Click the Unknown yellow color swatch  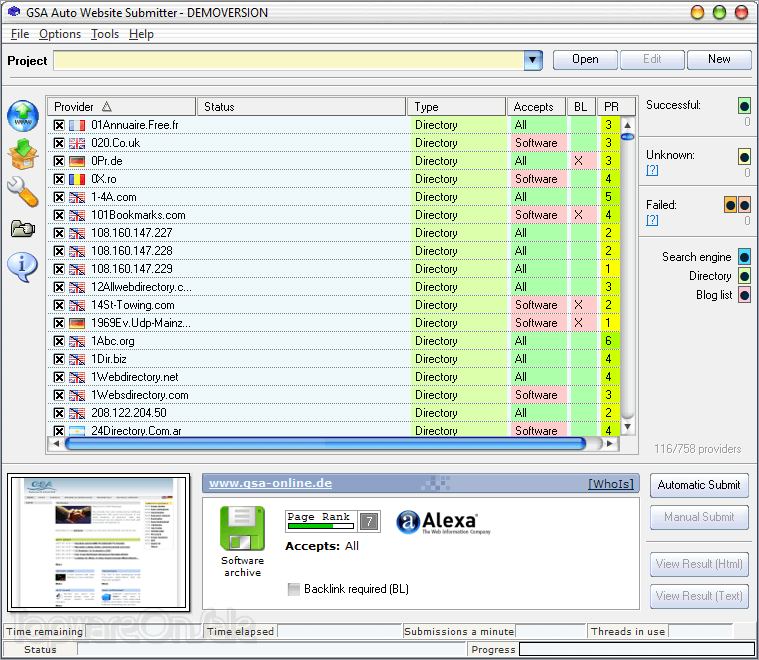[x=744, y=156]
